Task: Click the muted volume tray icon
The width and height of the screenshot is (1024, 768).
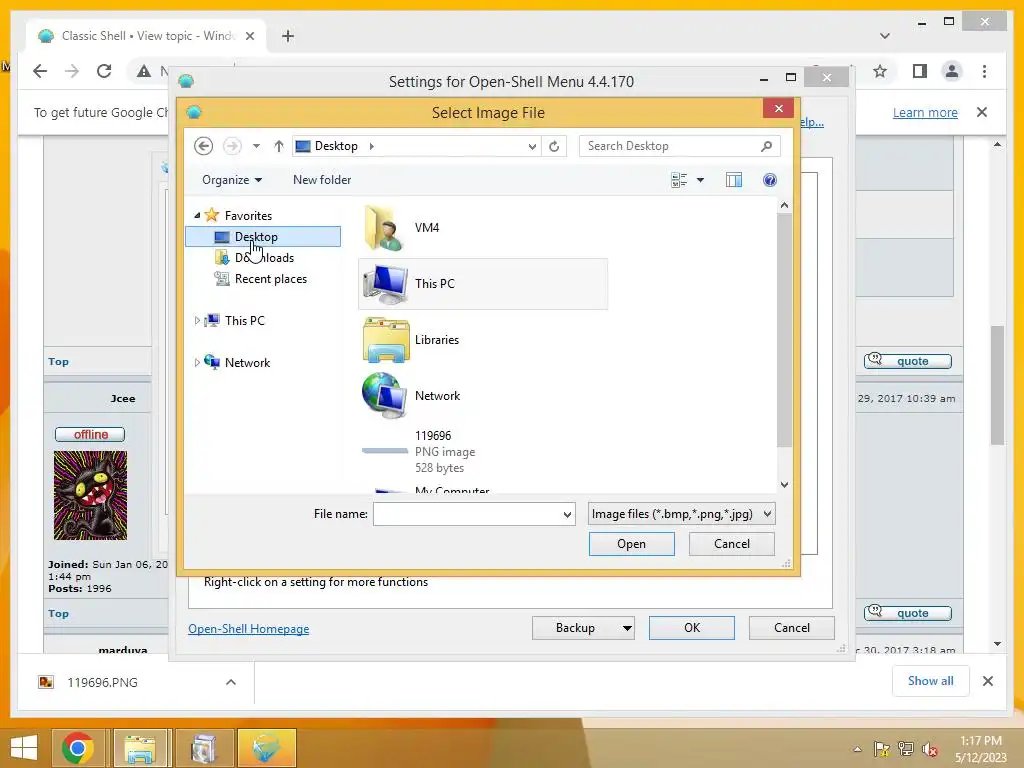Action: click(x=929, y=749)
